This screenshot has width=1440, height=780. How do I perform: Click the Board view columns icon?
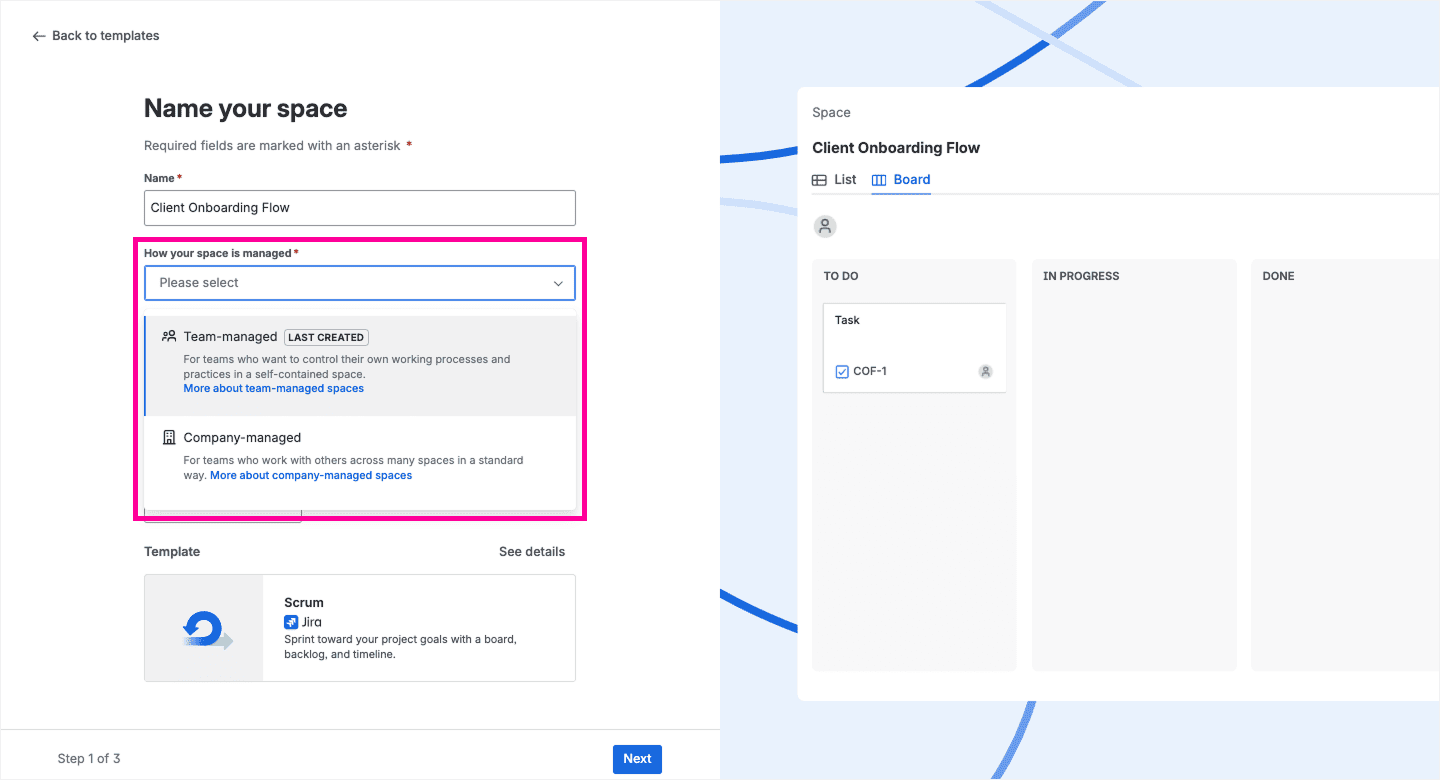click(879, 180)
